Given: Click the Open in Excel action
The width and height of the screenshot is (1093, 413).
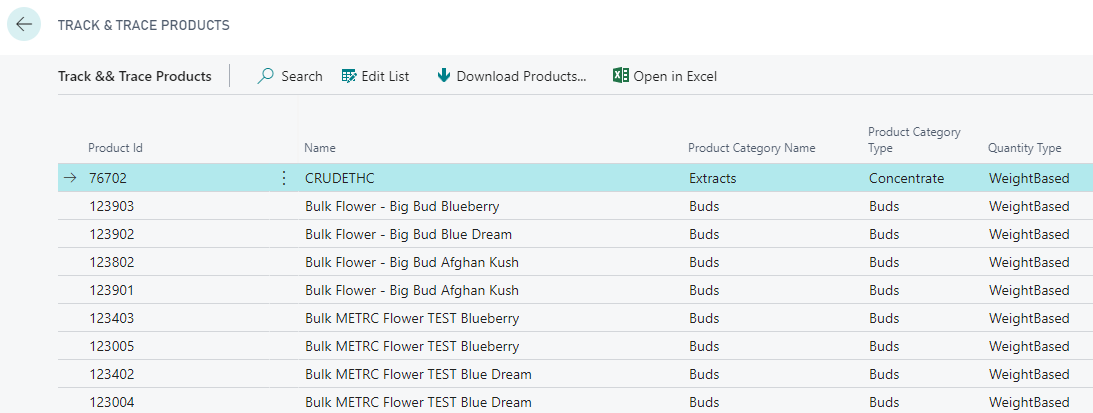Looking at the screenshot, I should click(675, 76).
